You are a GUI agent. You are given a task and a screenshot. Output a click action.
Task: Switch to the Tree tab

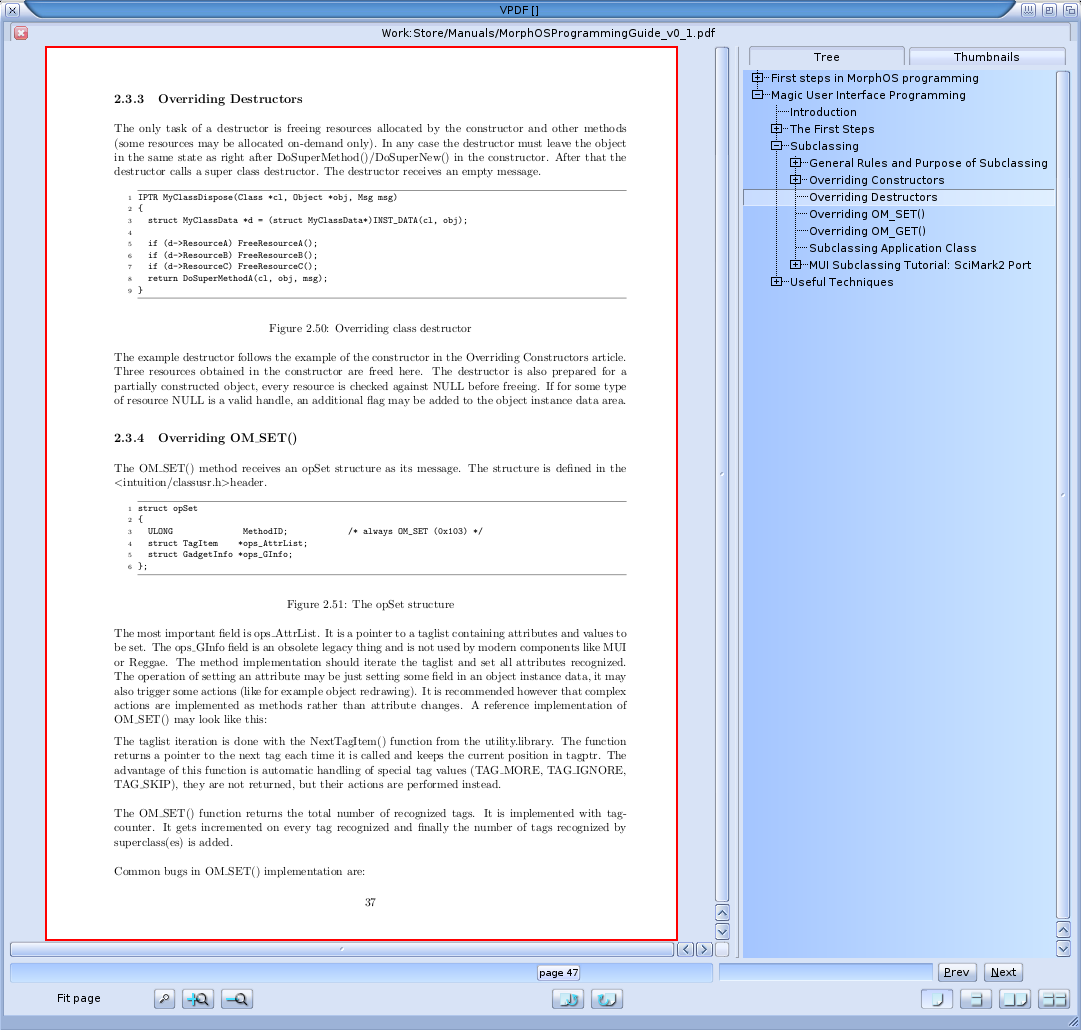pyautogui.click(x=827, y=57)
